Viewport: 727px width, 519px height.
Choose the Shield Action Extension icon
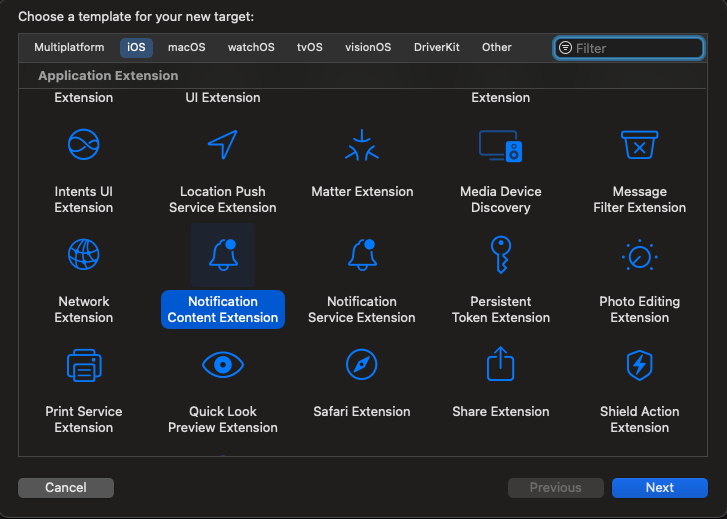click(x=639, y=365)
